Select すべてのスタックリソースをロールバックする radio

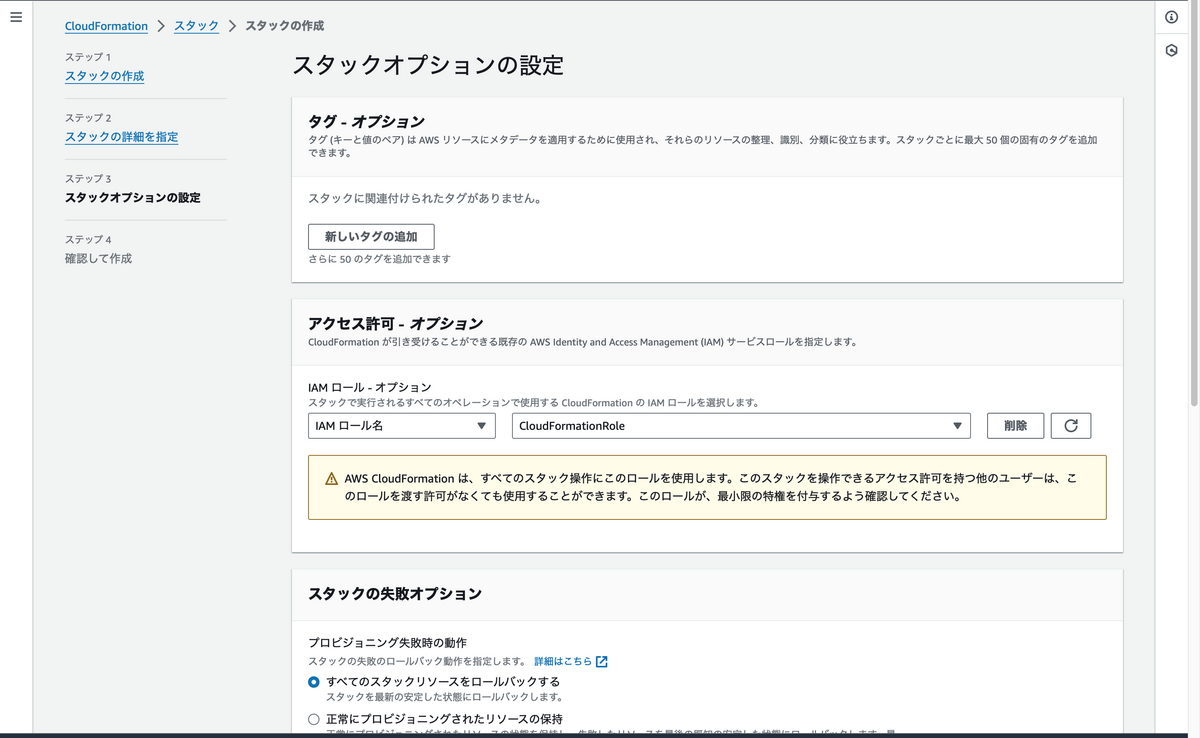[x=314, y=682]
